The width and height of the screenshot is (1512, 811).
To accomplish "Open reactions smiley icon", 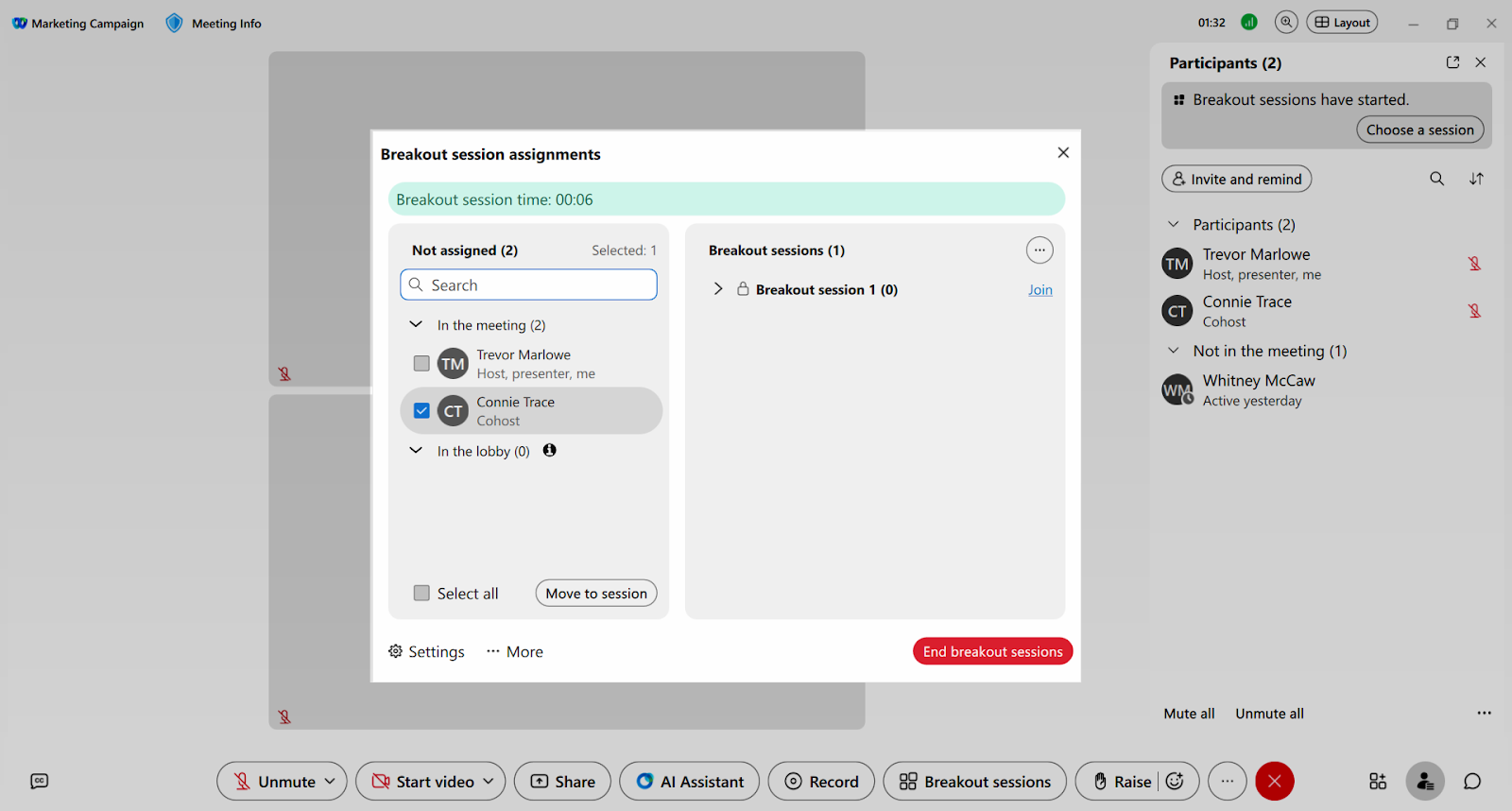I will tap(1175, 781).
